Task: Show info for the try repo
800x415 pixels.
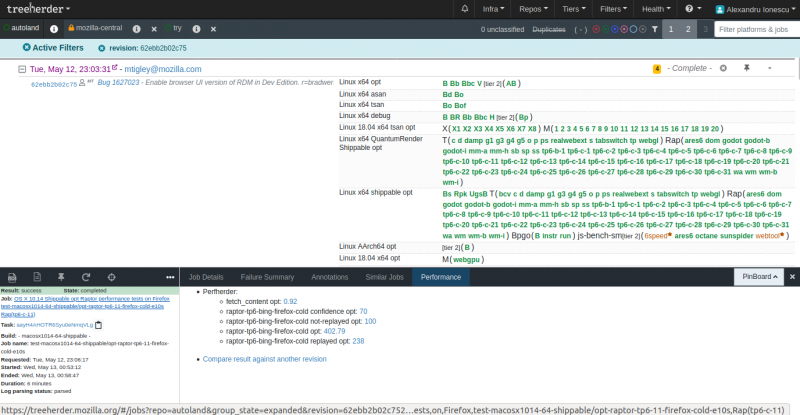Action: point(196,29)
